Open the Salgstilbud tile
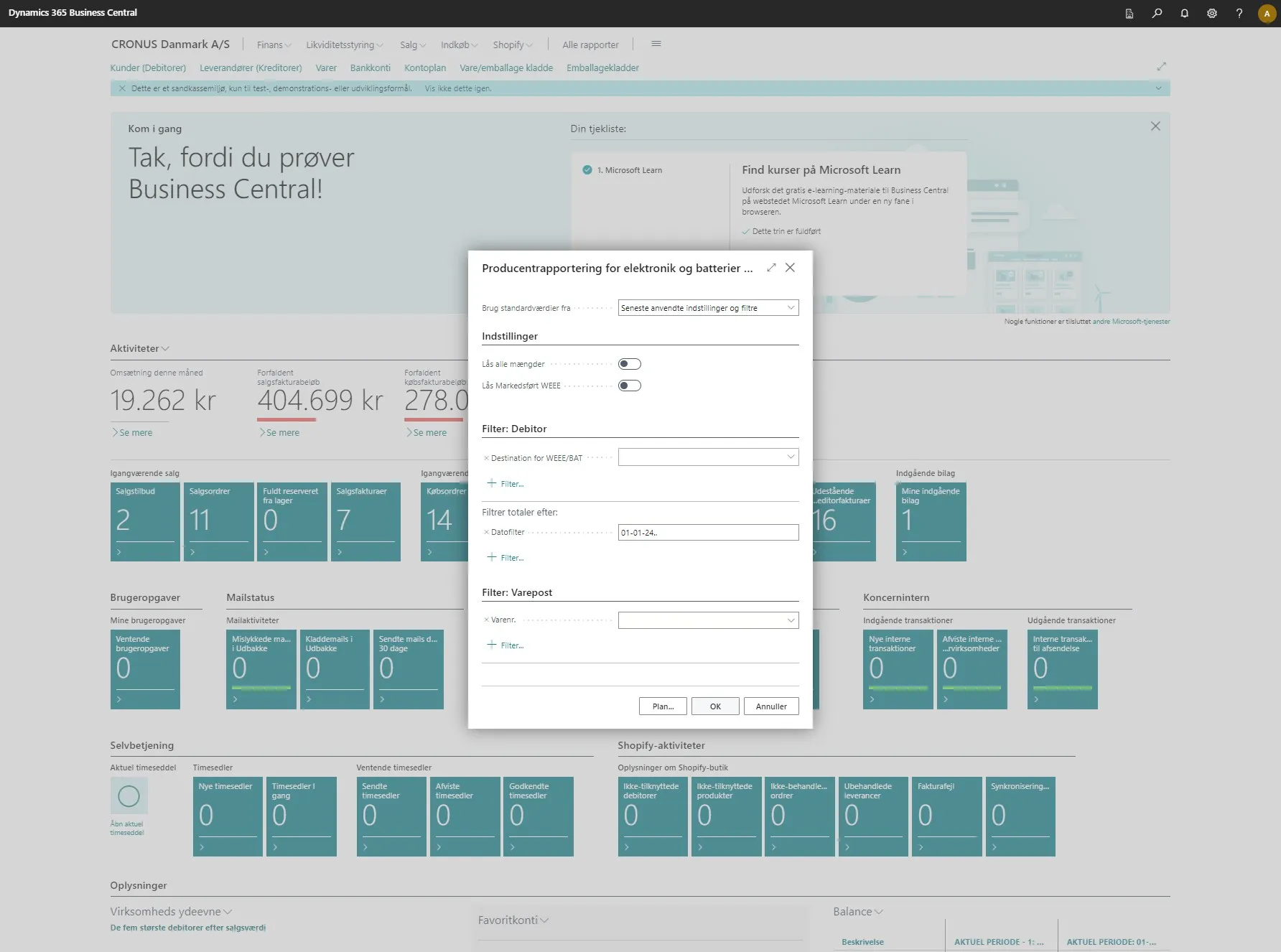This screenshot has width=1281, height=952. [145, 521]
